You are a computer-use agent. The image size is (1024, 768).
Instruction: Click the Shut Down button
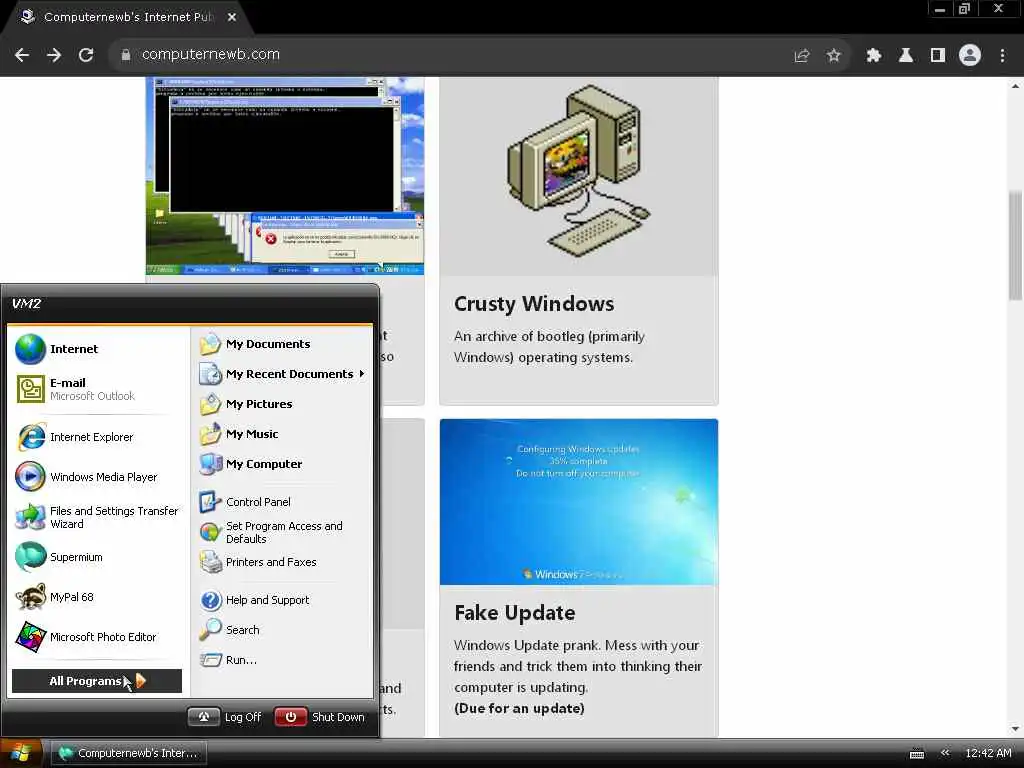point(320,716)
